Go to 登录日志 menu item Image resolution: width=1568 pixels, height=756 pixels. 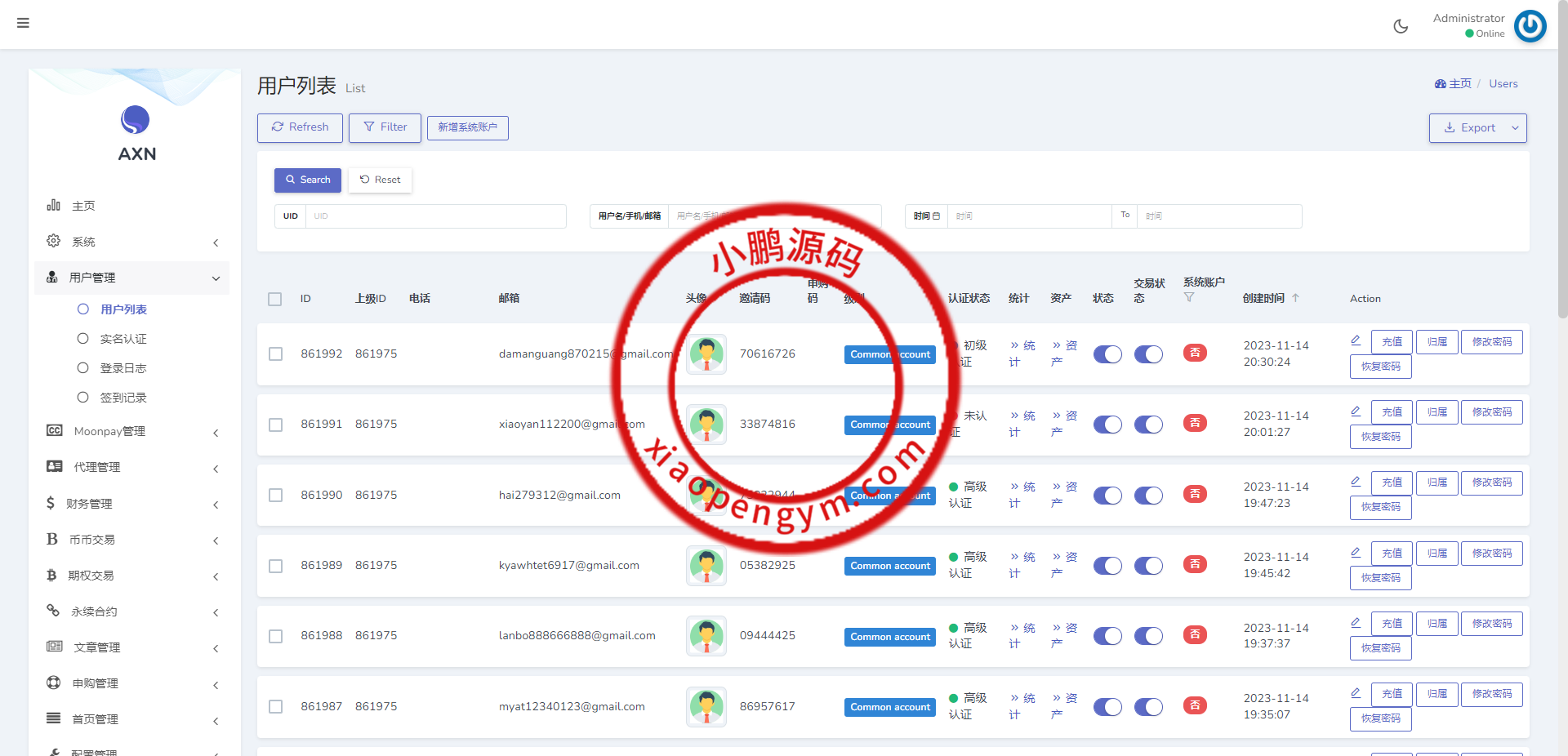(x=123, y=368)
